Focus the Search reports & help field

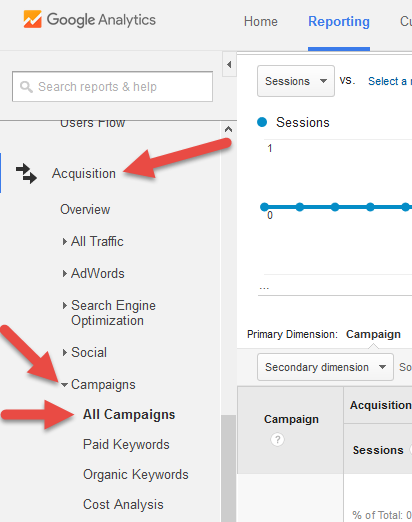coord(112,86)
